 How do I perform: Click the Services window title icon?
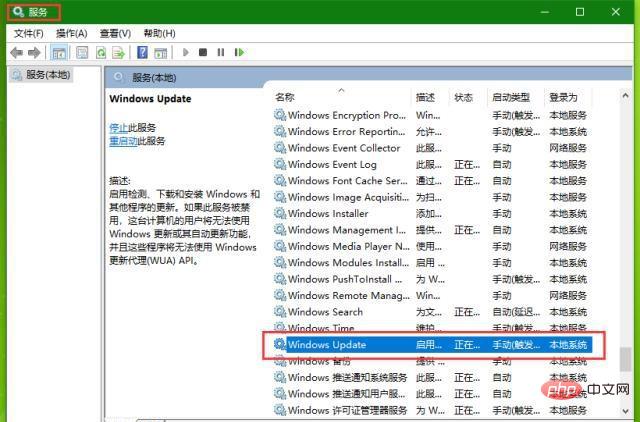coord(18,12)
